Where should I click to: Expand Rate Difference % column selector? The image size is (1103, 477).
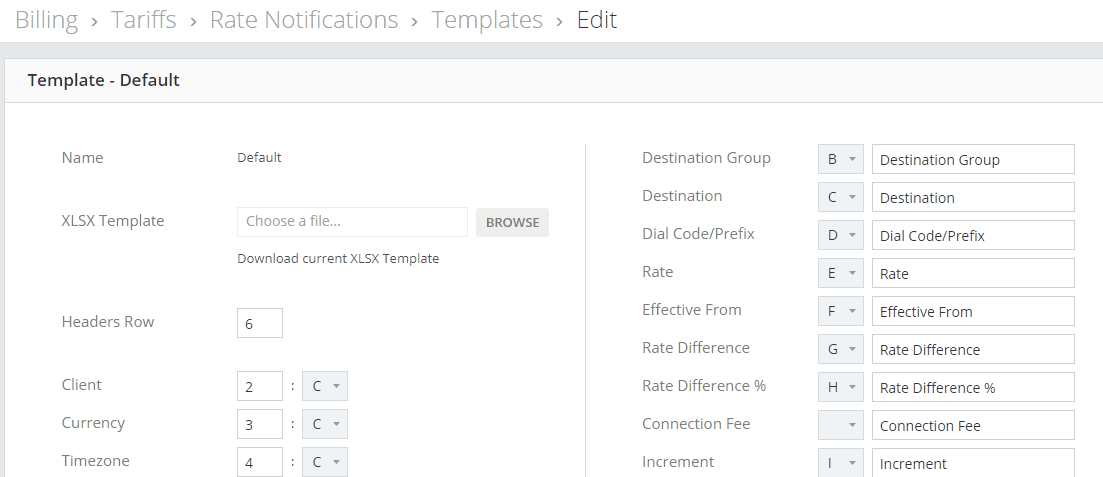click(x=841, y=387)
